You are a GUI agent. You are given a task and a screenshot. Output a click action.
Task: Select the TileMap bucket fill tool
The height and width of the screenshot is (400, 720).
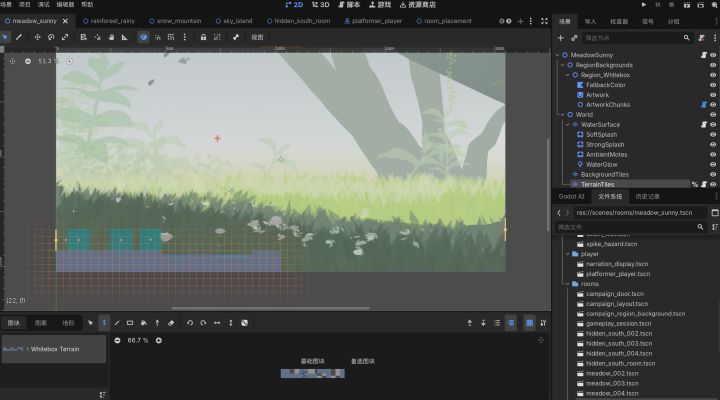click(144, 323)
